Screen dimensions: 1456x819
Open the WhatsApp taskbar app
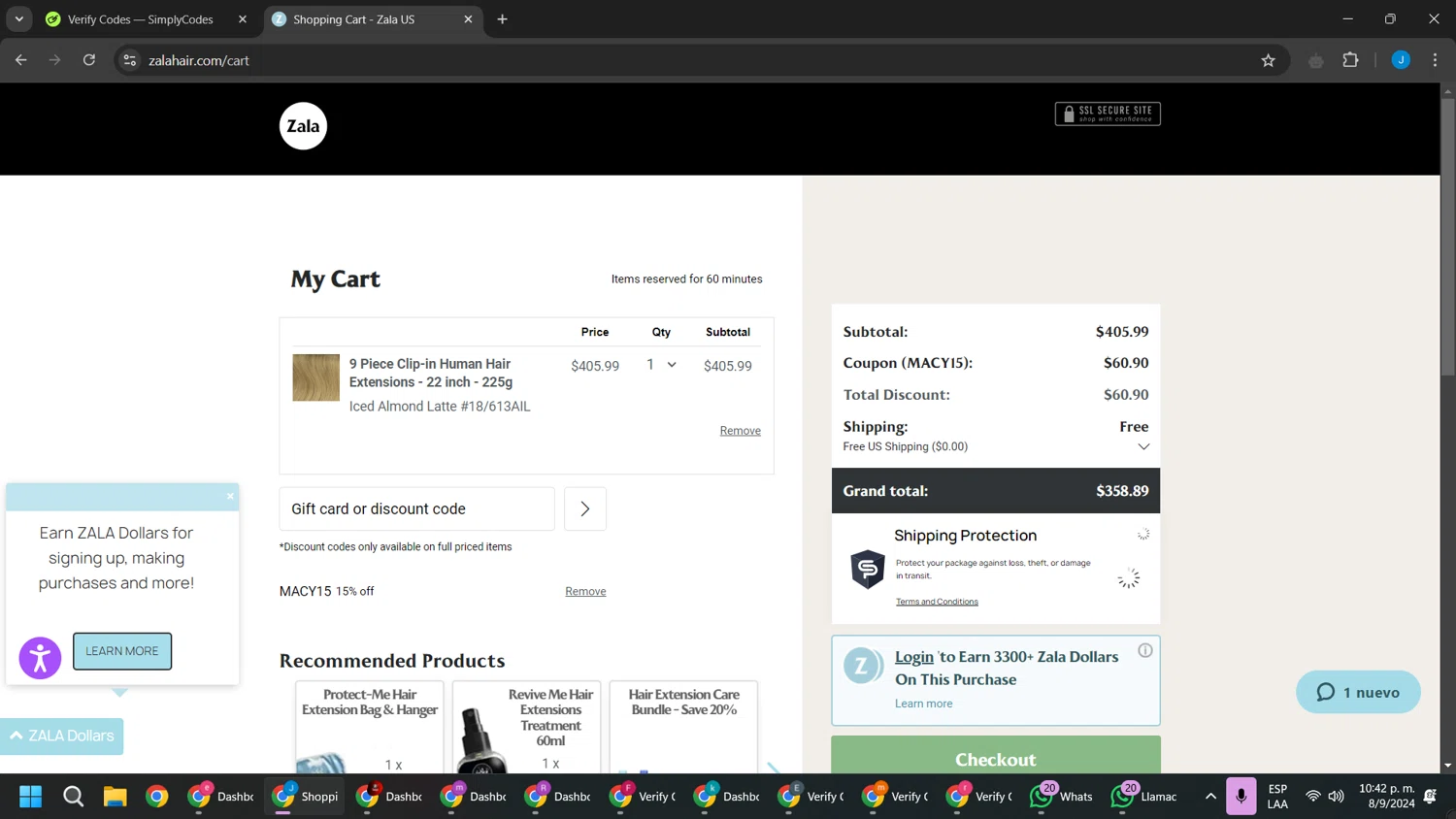[x=1063, y=797]
